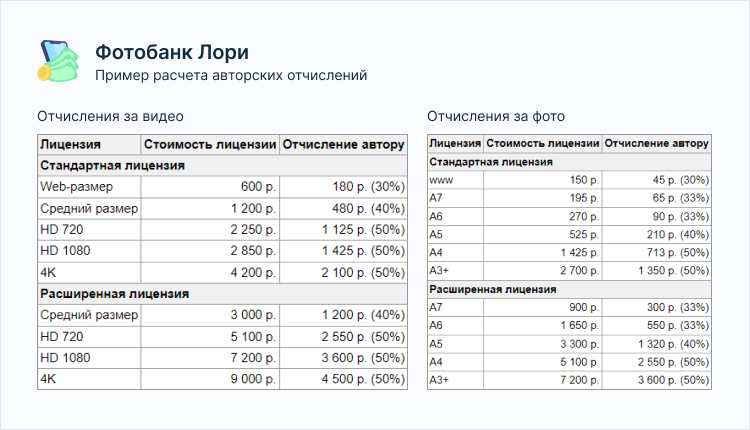
Task: Click the Фотобанк Лори title text
Action: pos(171,52)
